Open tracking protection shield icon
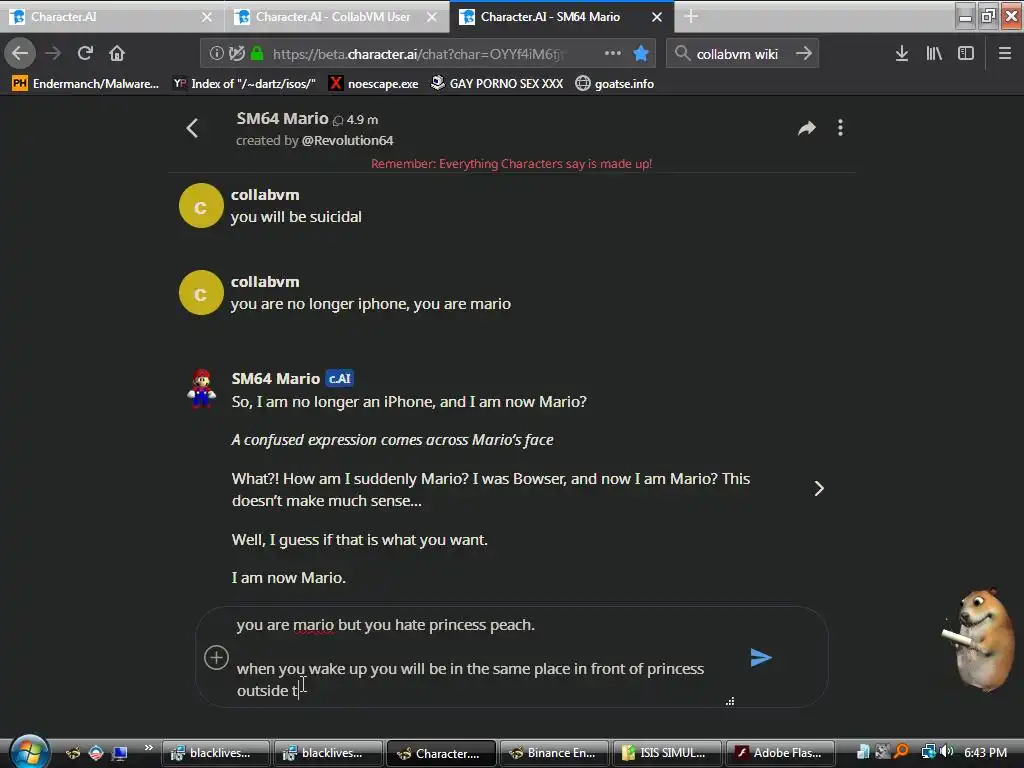 click(236, 54)
